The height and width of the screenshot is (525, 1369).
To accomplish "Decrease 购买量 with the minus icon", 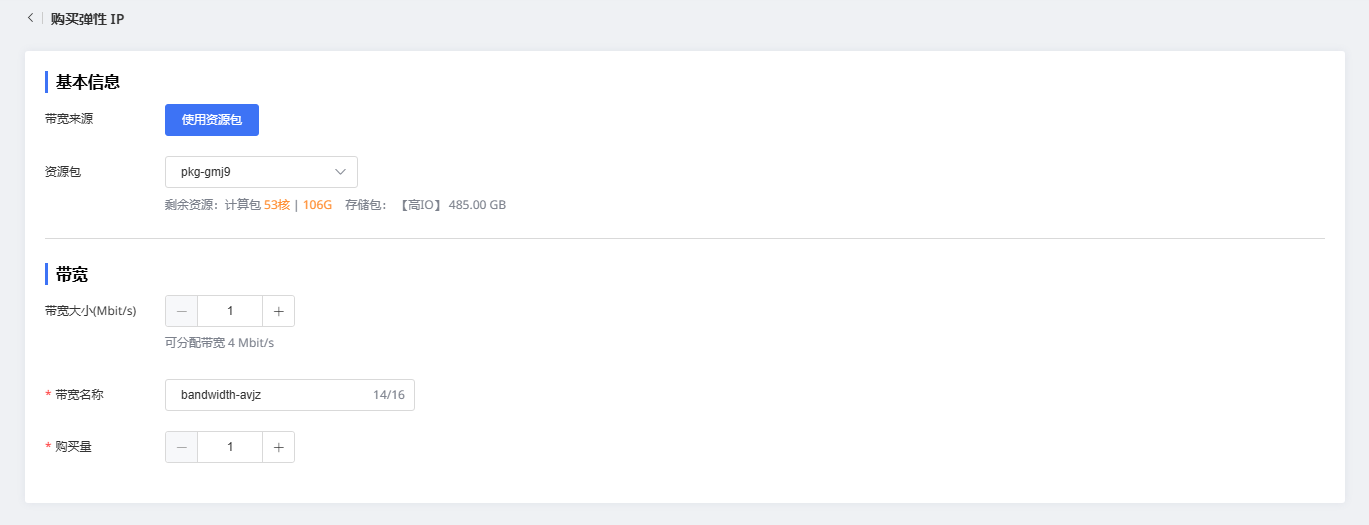I will point(181,447).
